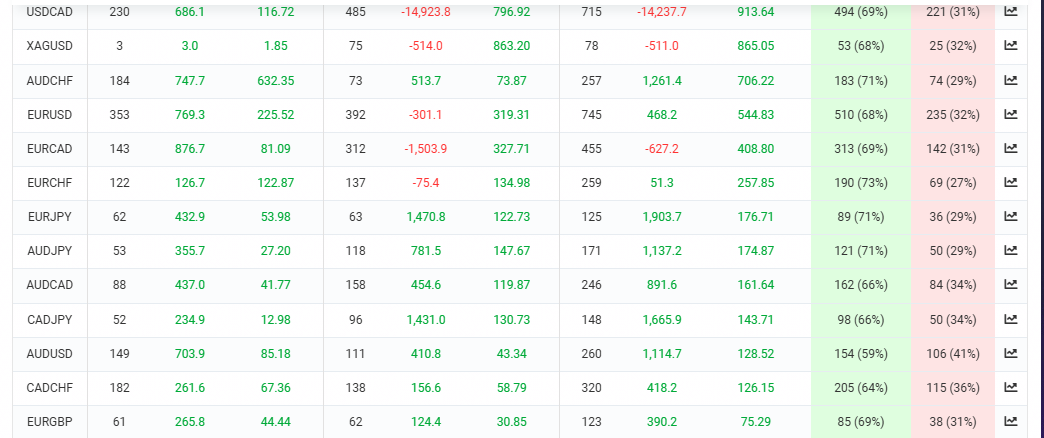Click the 313 (69%) cell
This screenshot has height=438, width=1044.
[861, 149]
